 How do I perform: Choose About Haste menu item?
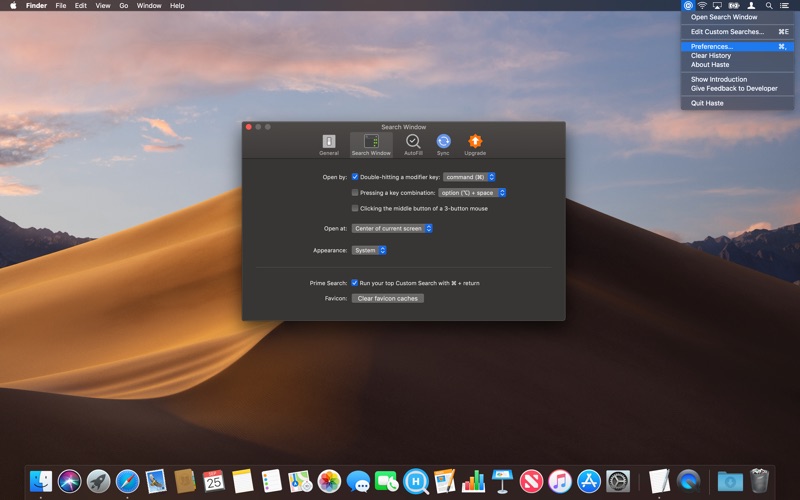tap(737, 65)
